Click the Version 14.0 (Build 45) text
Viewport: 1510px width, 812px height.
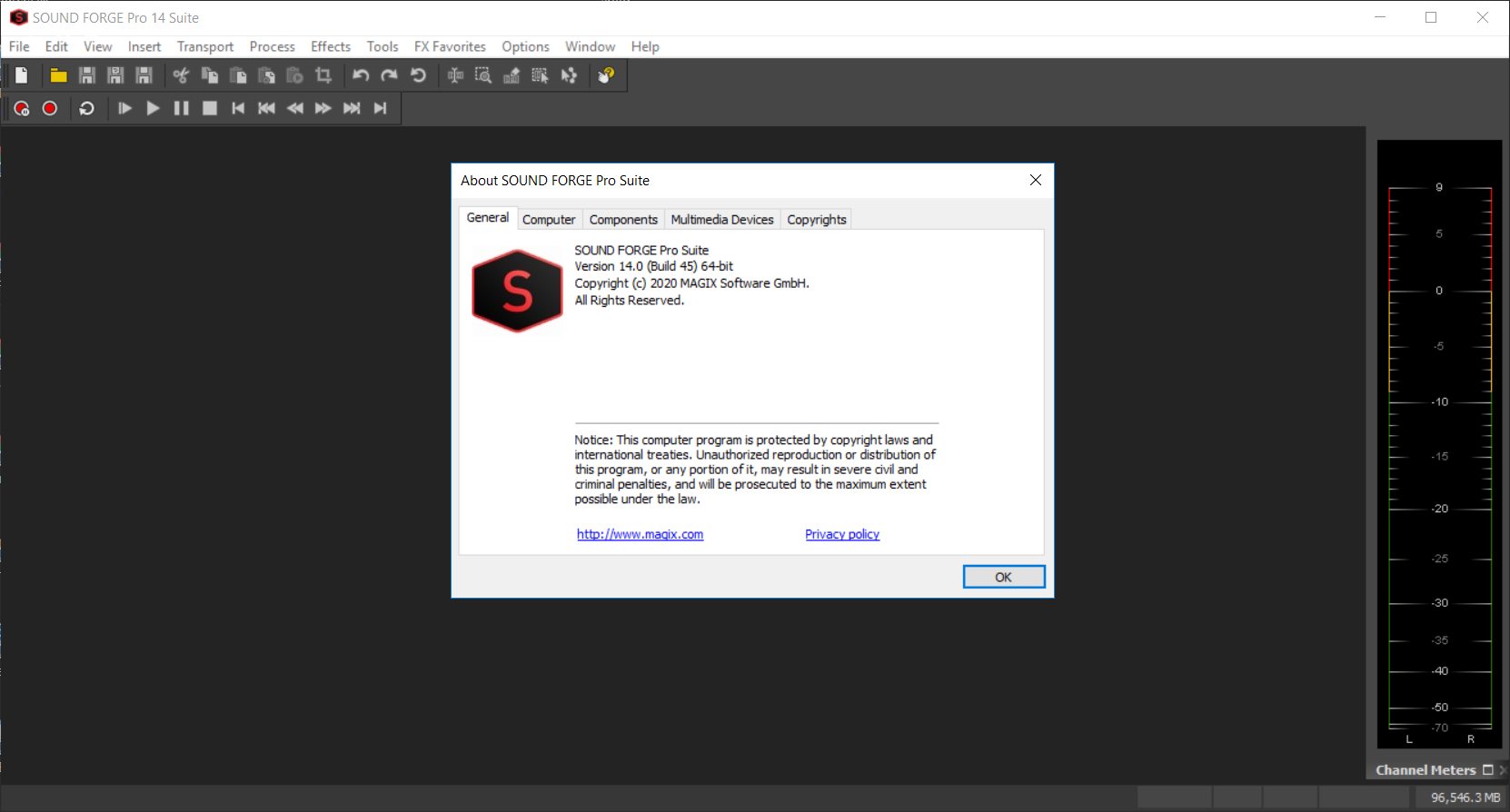654,266
